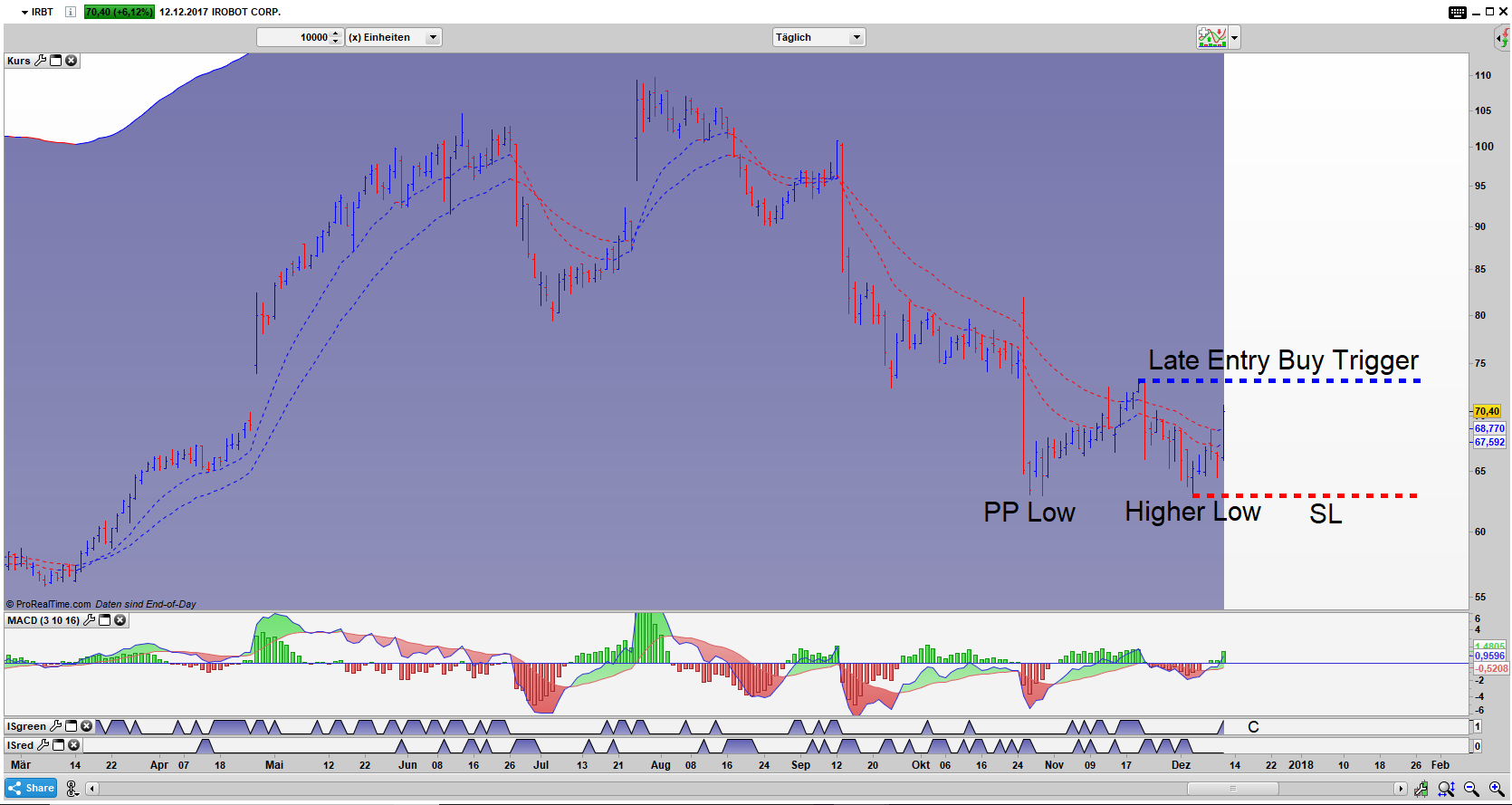The image size is (1512, 805).
Task: Expand the trading side panel arrows
Action: click(x=1503, y=38)
